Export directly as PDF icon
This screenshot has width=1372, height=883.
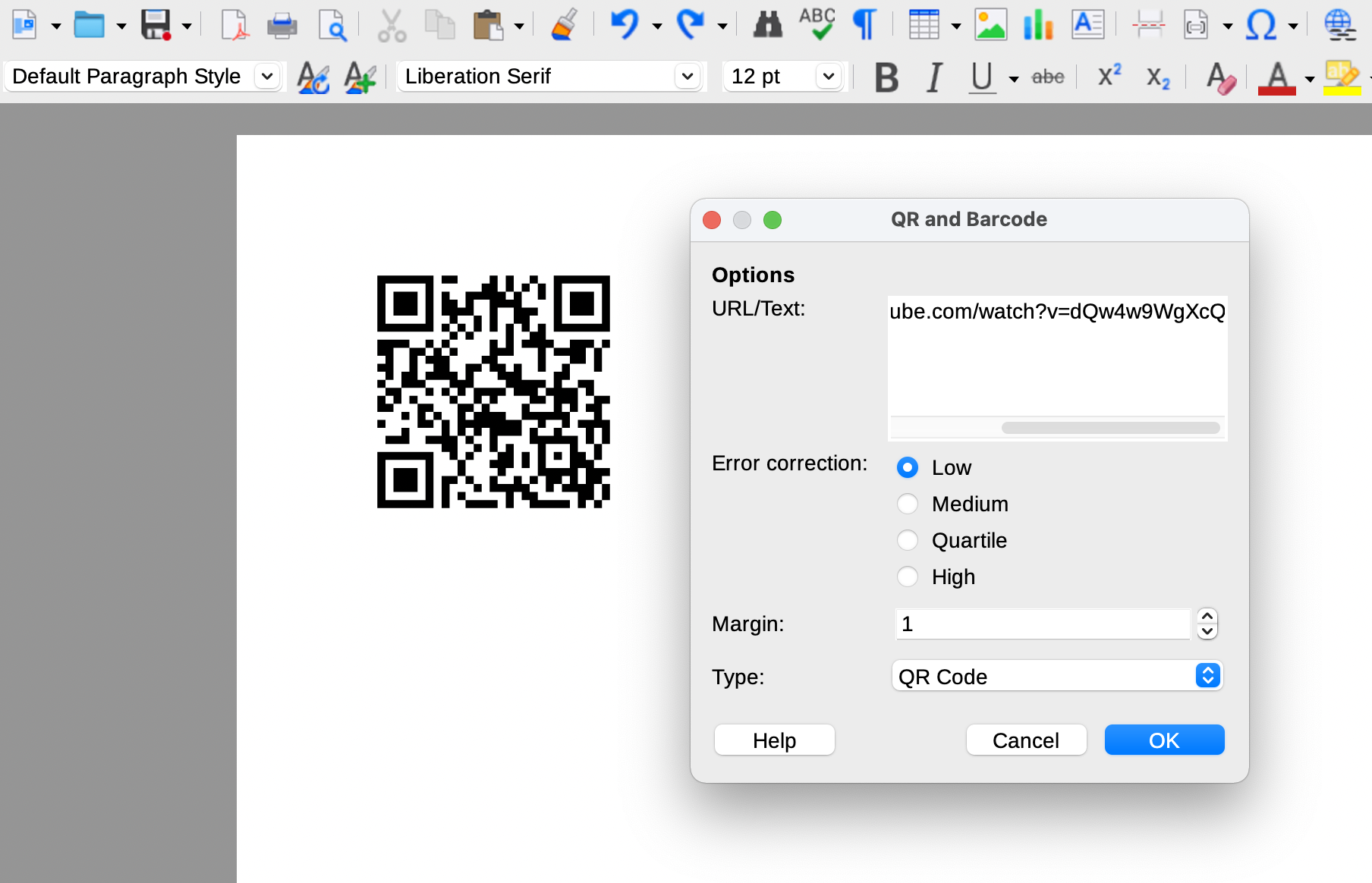click(234, 25)
